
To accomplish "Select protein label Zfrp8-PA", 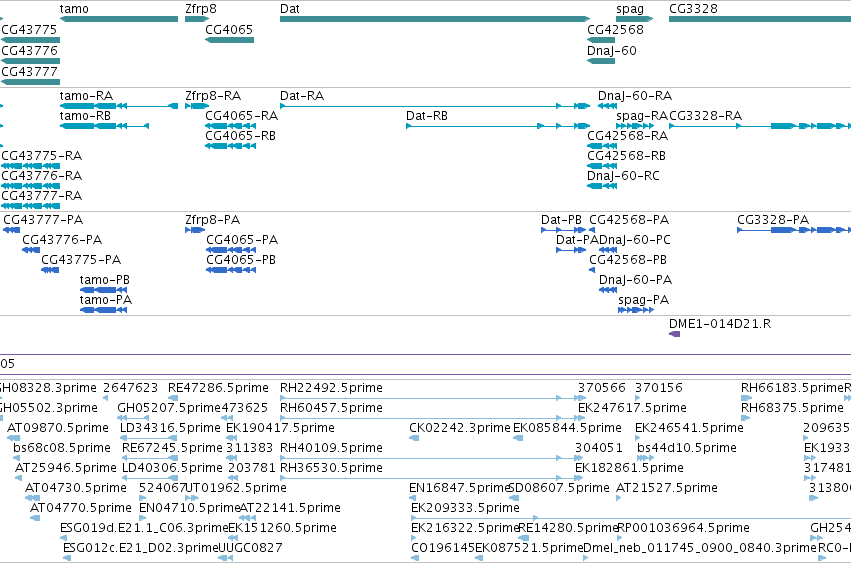I will pos(212,220).
